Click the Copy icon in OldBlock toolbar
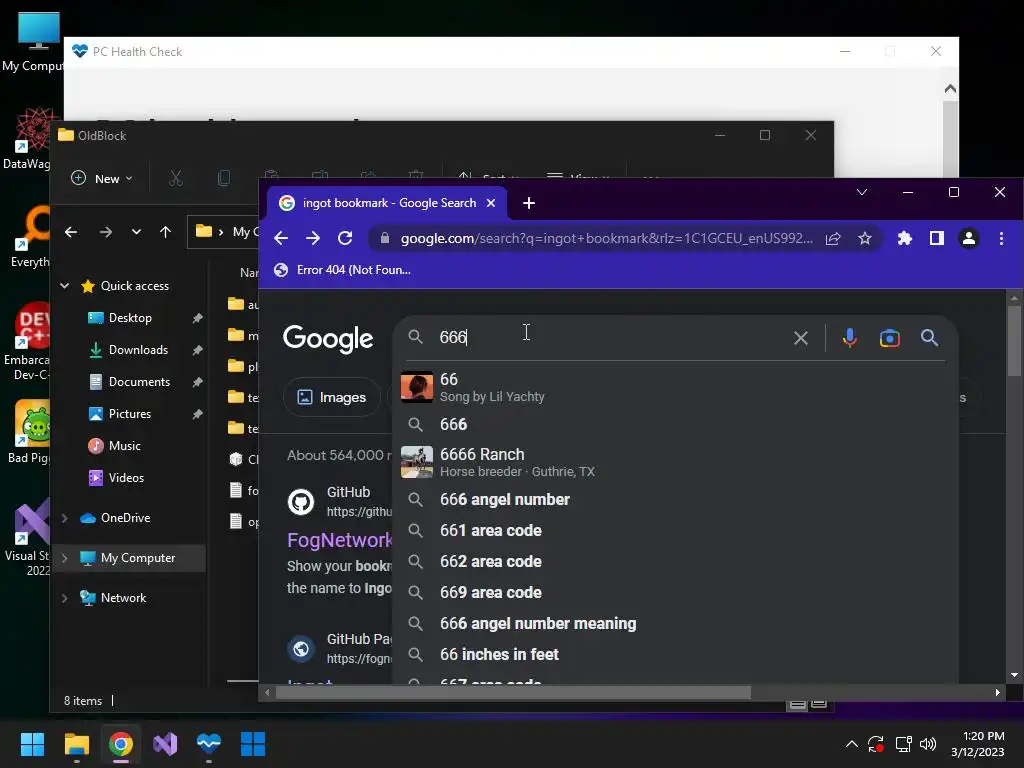The image size is (1024, 768). [224, 178]
